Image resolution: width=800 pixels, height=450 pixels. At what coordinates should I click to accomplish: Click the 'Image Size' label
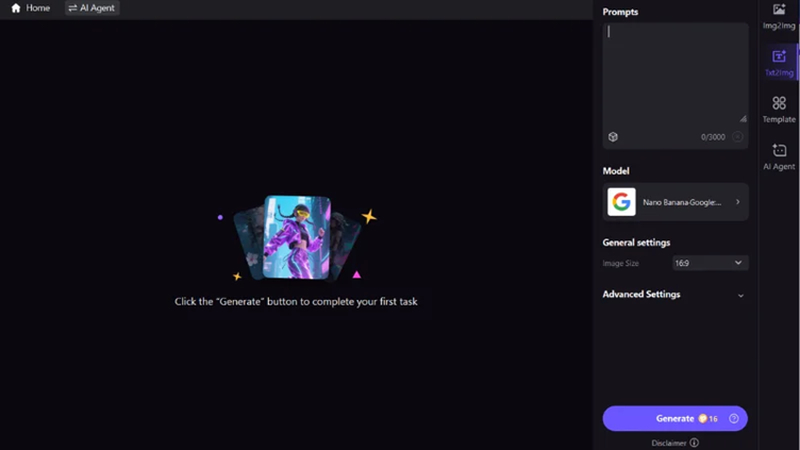pos(620,263)
